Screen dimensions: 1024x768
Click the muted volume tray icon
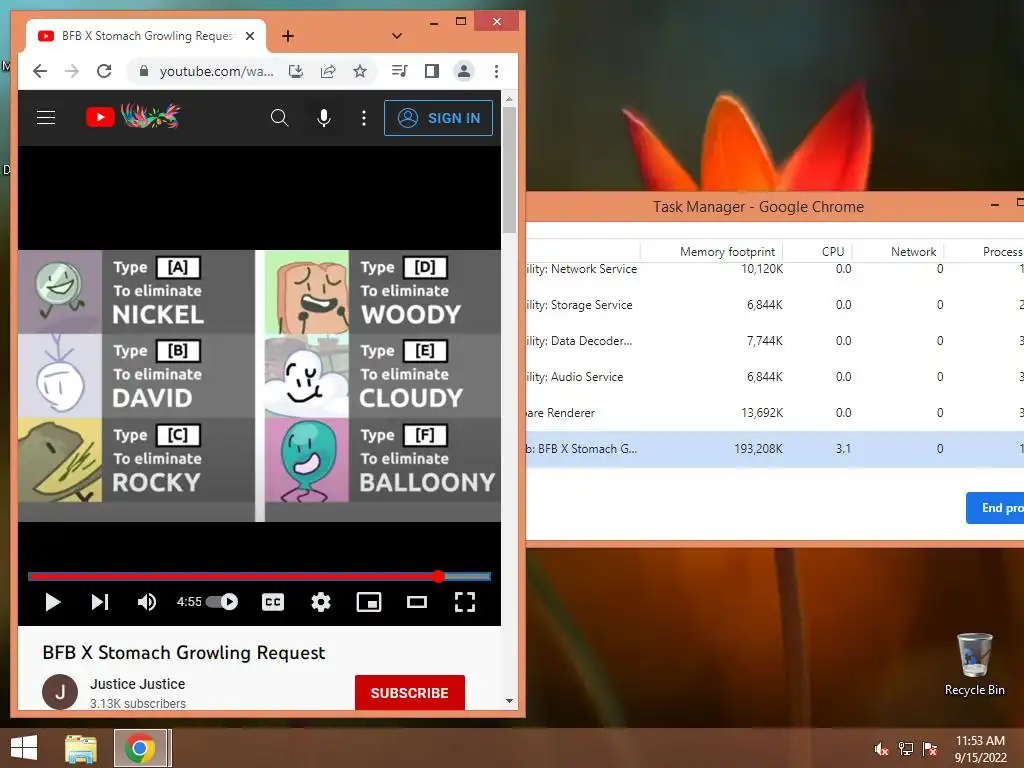tap(881, 749)
